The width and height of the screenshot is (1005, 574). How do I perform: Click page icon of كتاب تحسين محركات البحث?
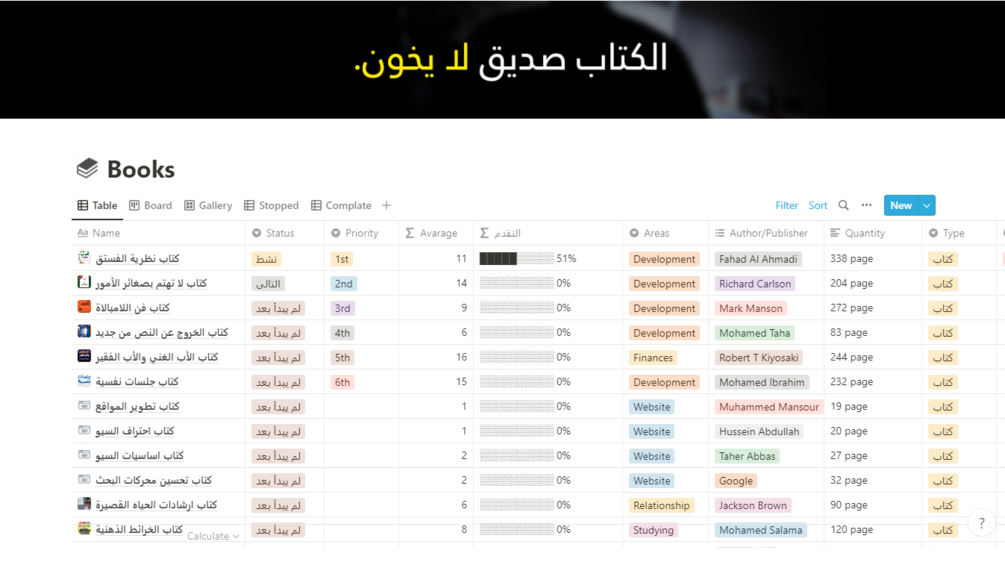coord(84,479)
